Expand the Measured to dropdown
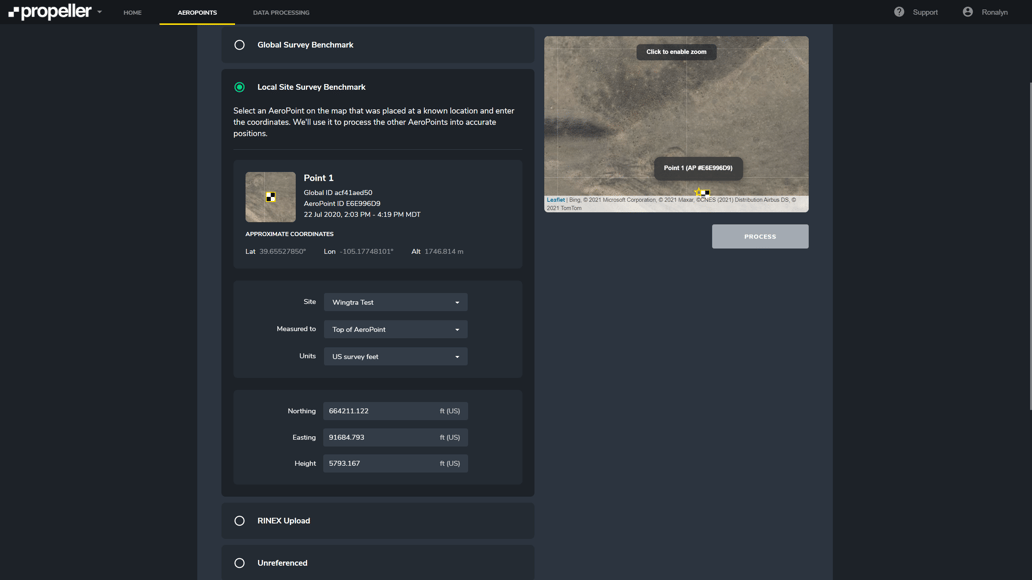The width and height of the screenshot is (1032, 580). [x=395, y=329]
